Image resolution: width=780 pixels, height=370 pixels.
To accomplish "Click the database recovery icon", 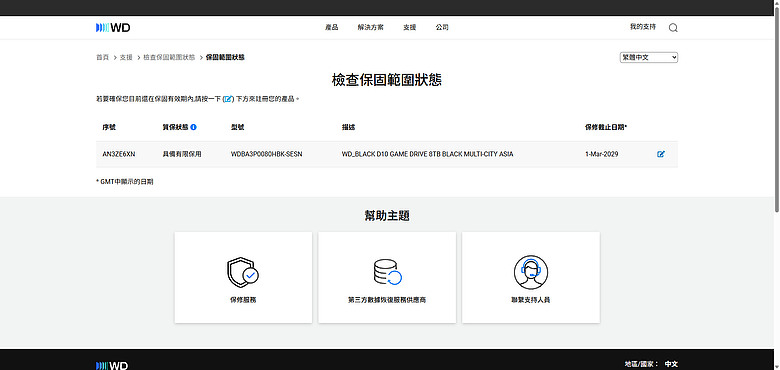I will pos(387,272).
